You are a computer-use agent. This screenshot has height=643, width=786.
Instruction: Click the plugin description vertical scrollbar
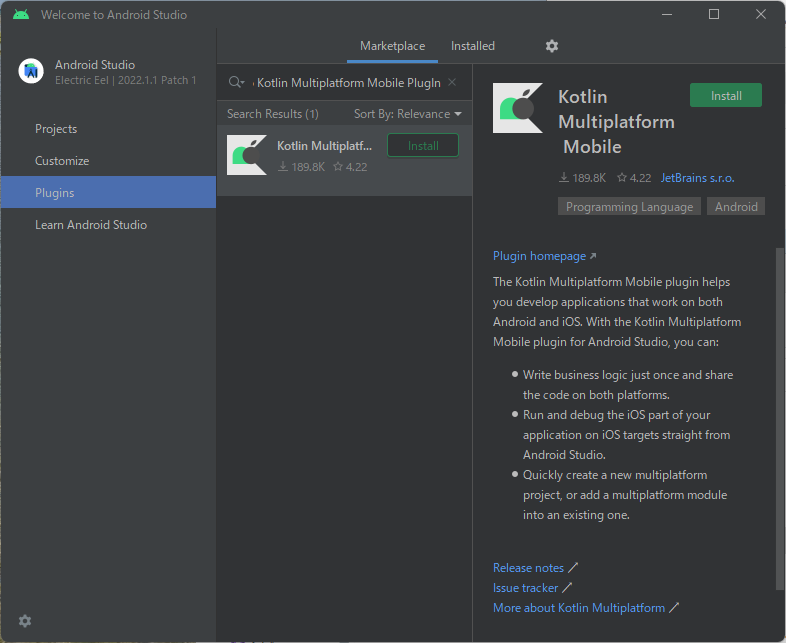click(x=779, y=400)
